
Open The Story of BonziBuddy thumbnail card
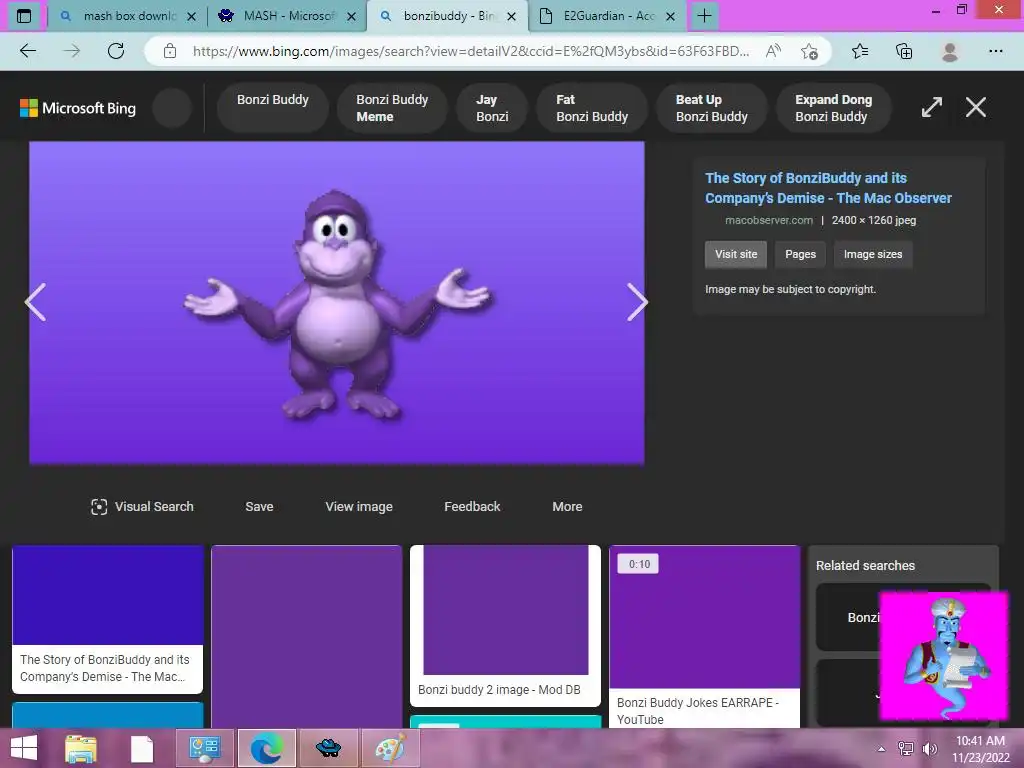point(108,619)
